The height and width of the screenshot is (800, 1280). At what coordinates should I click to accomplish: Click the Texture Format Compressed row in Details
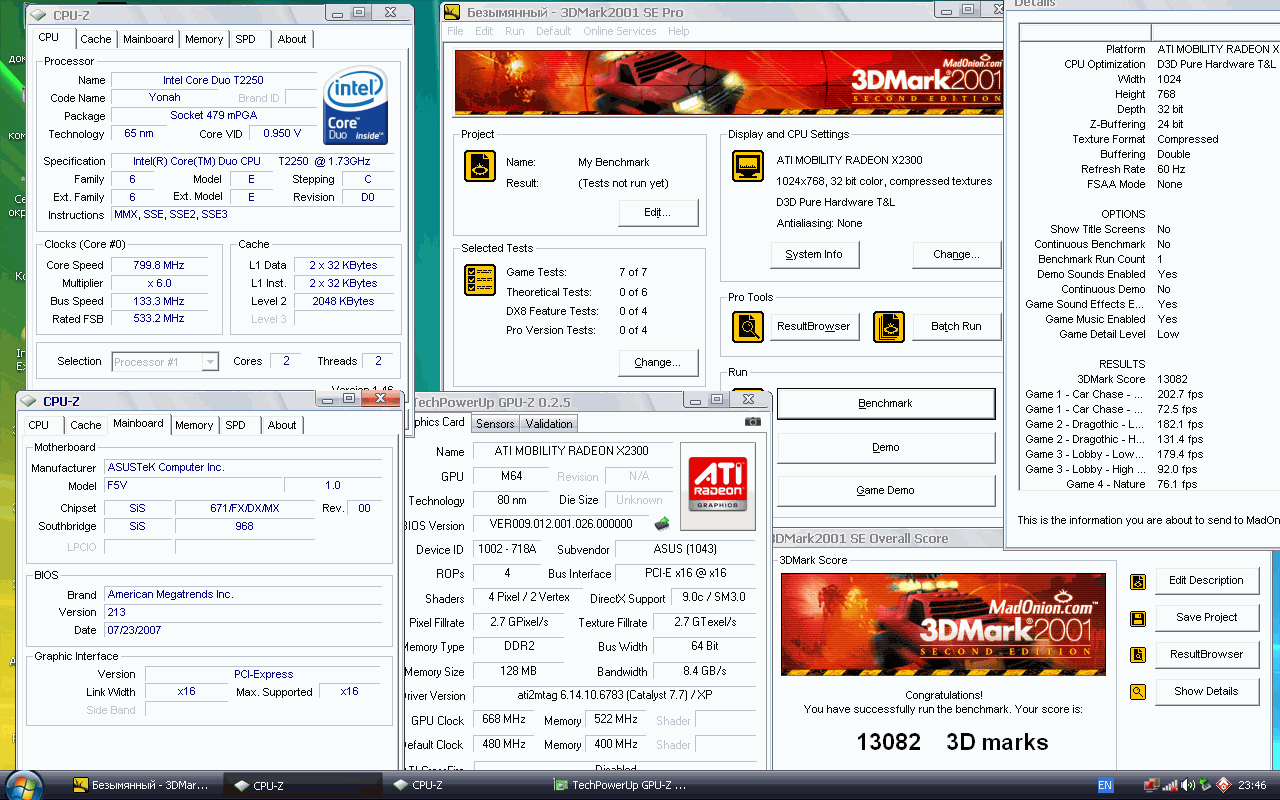pos(1145,139)
